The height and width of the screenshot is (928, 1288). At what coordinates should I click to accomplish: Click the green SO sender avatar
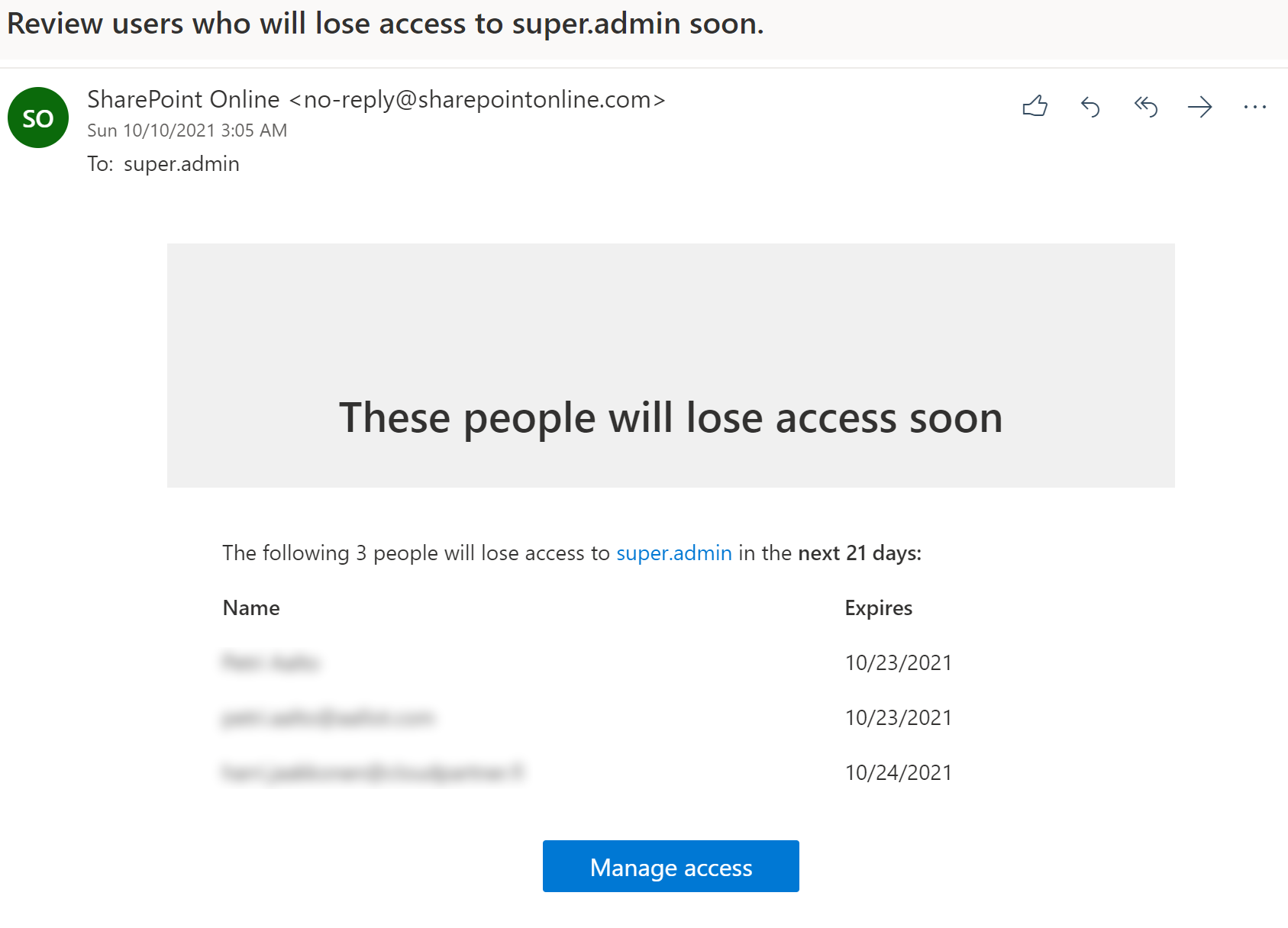(38, 118)
